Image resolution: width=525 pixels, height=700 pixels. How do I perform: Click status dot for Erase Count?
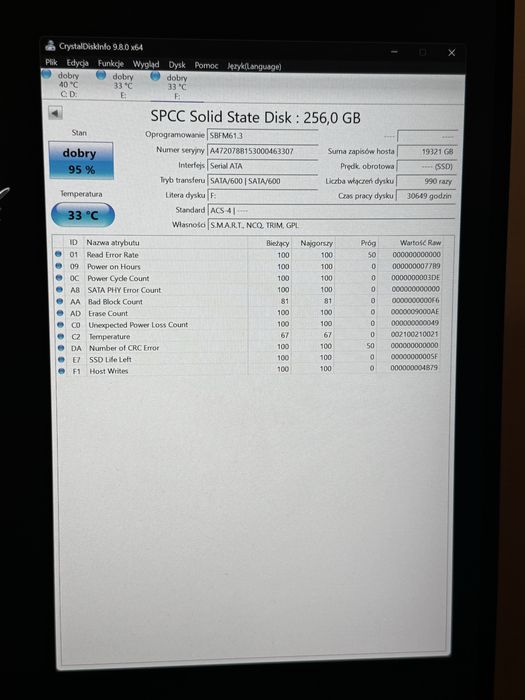tap(60, 312)
